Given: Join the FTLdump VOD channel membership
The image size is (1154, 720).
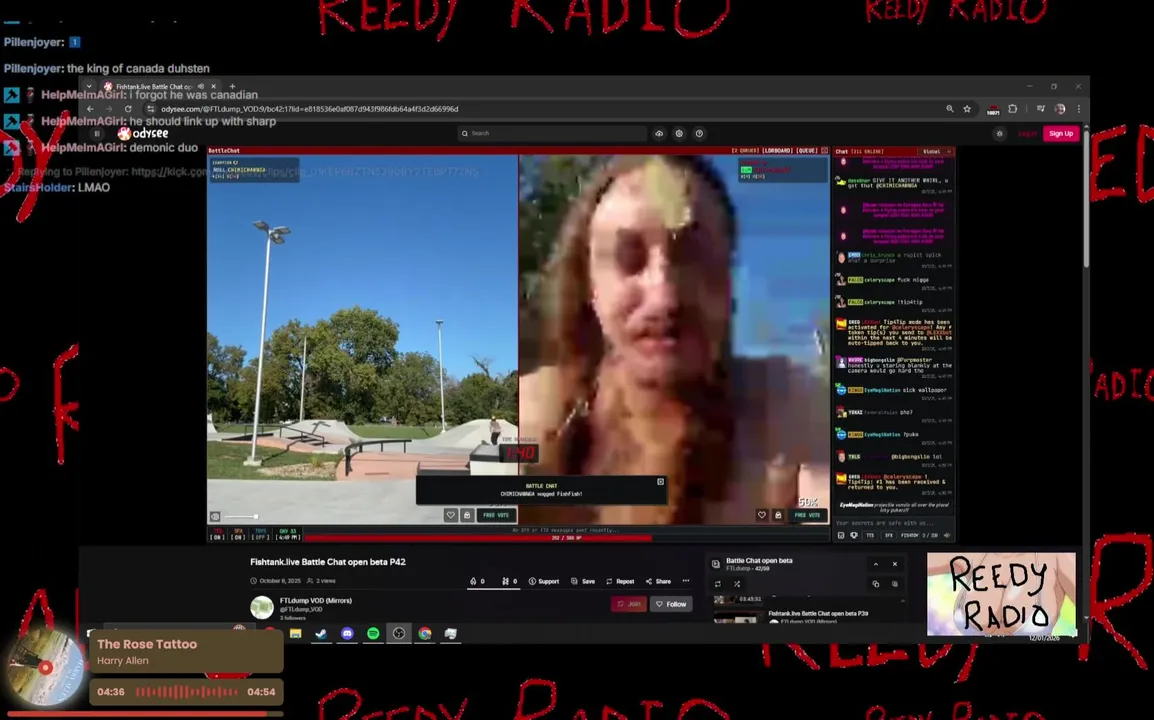Looking at the screenshot, I should click(x=629, y=604).
